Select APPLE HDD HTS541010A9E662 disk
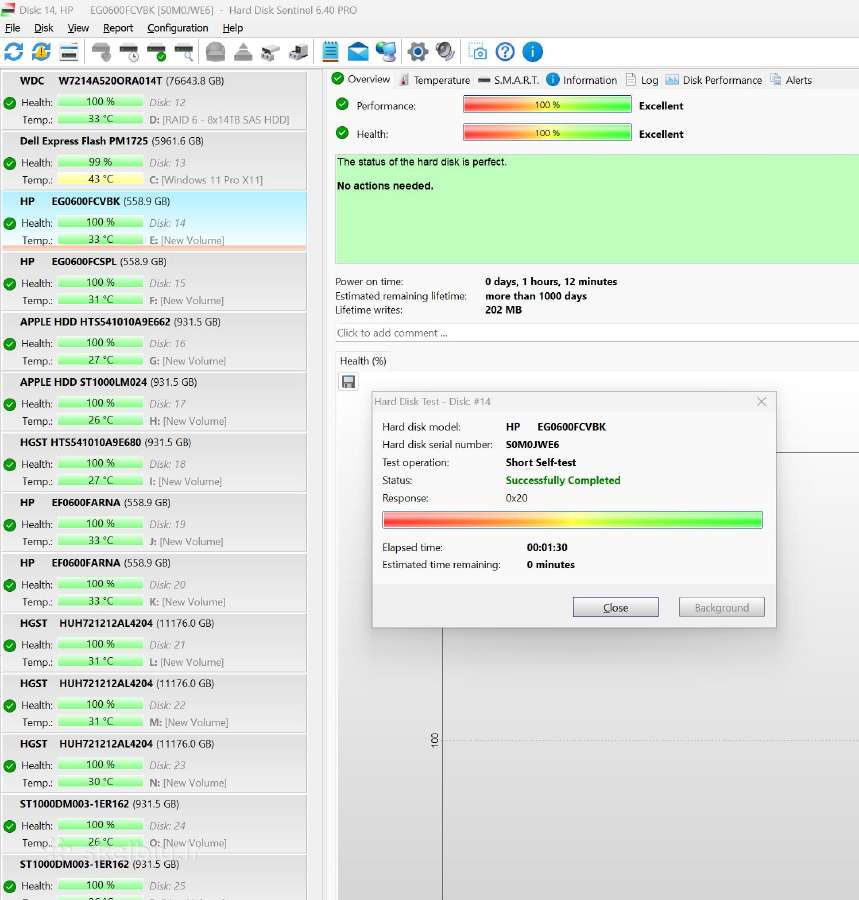Image resolution: width=859 pixels, height=900 pixels. point(154,341)
